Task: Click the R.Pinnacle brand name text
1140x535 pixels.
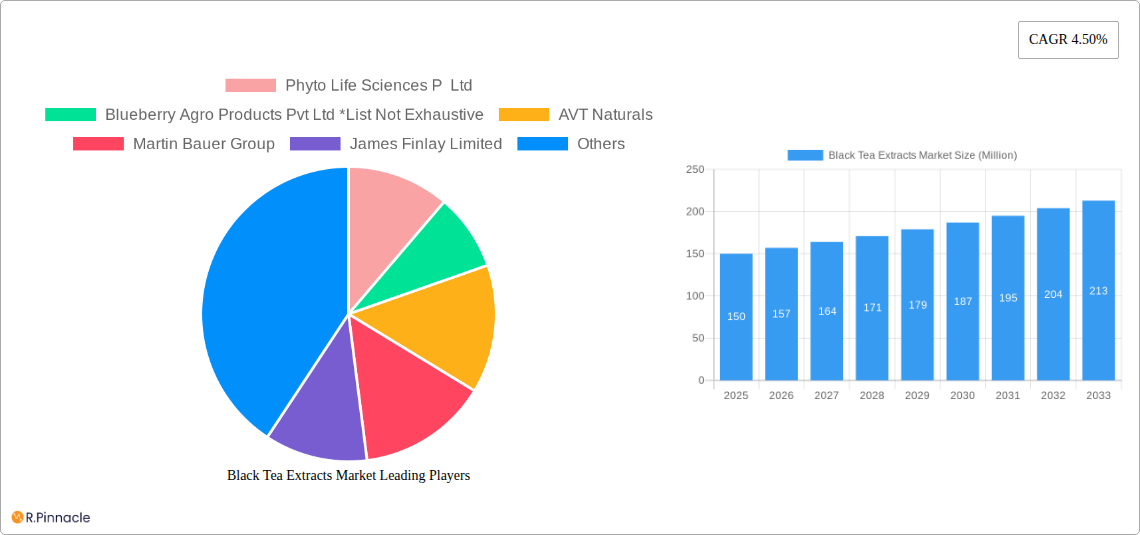Action: (57, 518)
